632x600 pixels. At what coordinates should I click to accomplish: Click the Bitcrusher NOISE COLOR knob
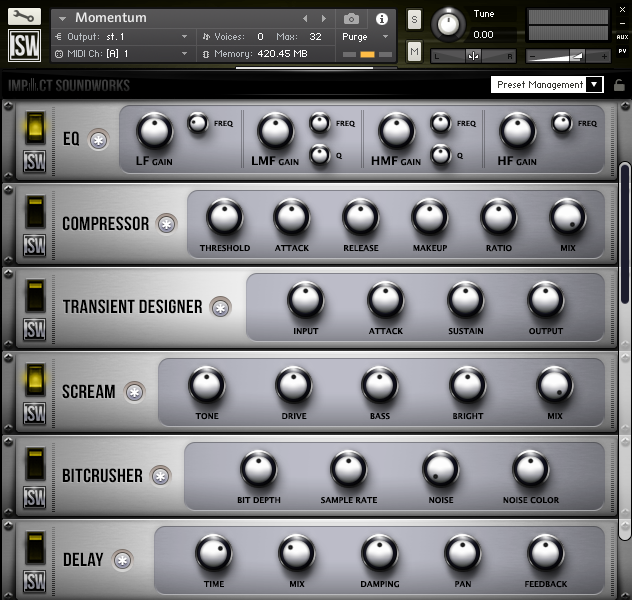pos(530,469)
